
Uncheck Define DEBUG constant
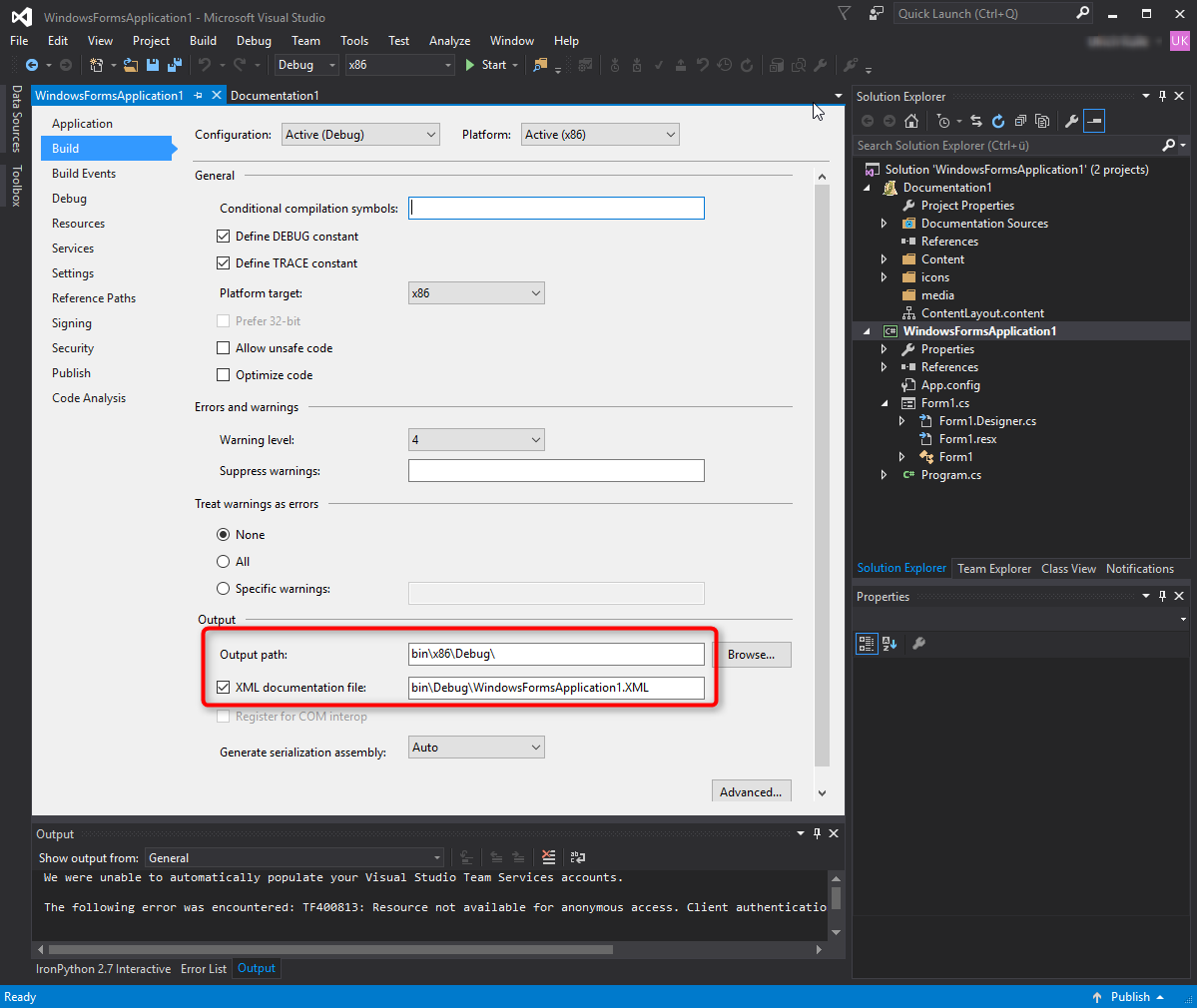[223, 237]
